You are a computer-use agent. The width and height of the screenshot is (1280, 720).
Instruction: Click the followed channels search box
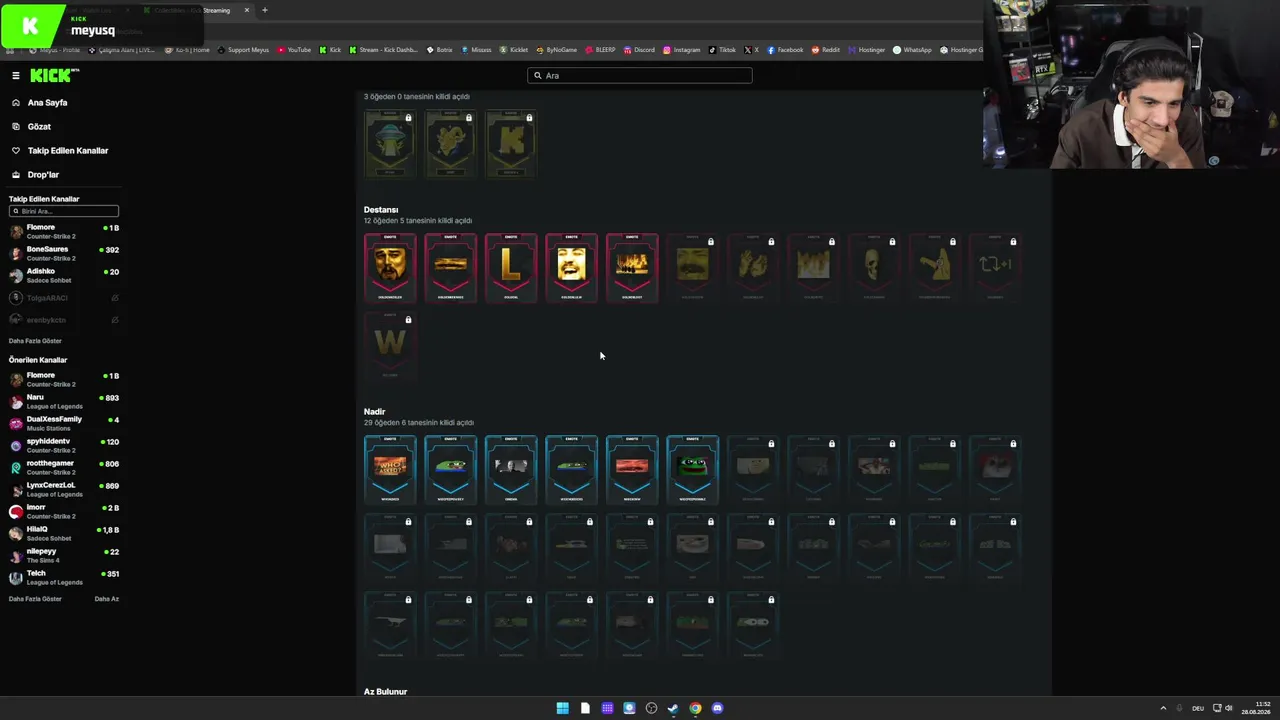[x=64, y=211]
